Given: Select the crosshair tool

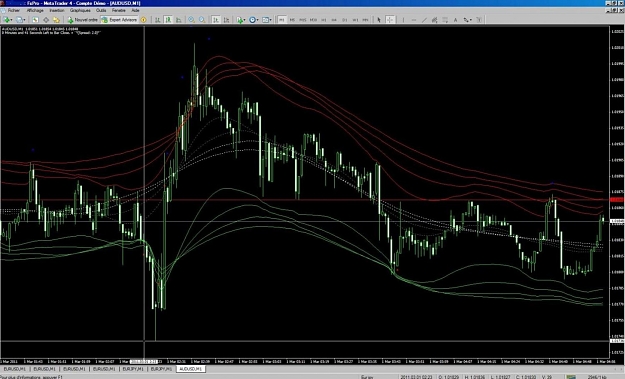Looking at the screenshot, I should pyautogui.click(x=390, y=20).
